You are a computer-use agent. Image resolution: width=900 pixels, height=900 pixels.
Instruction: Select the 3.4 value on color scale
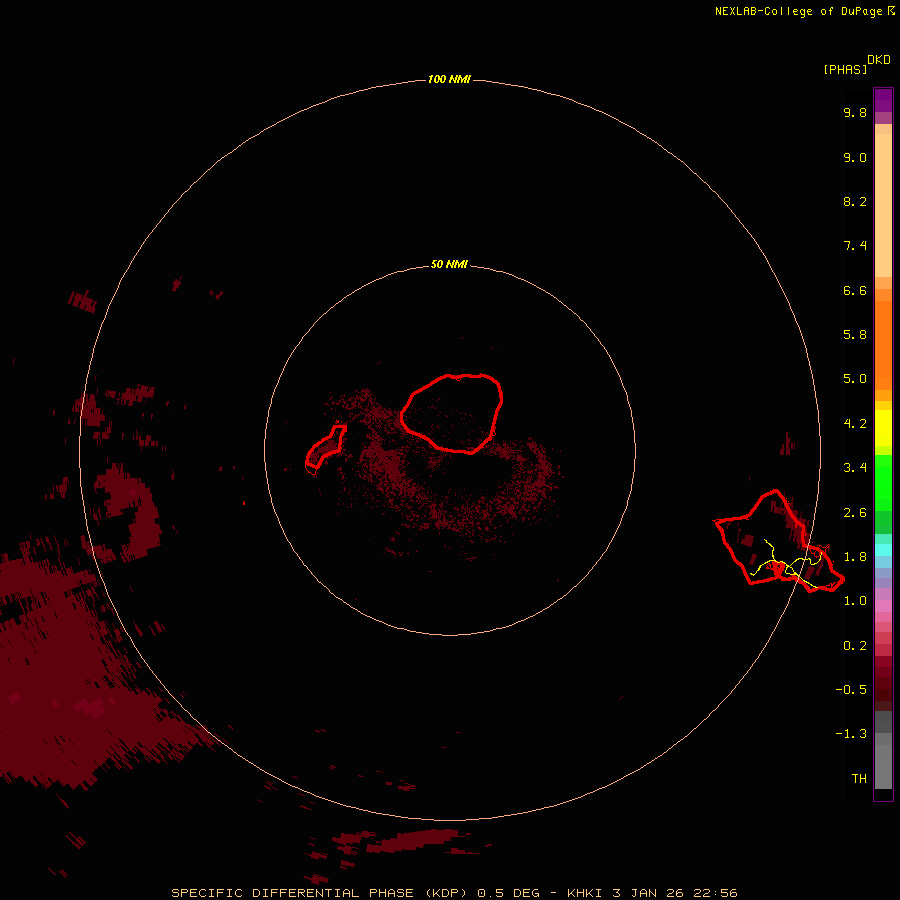click(x=855, y=468)
